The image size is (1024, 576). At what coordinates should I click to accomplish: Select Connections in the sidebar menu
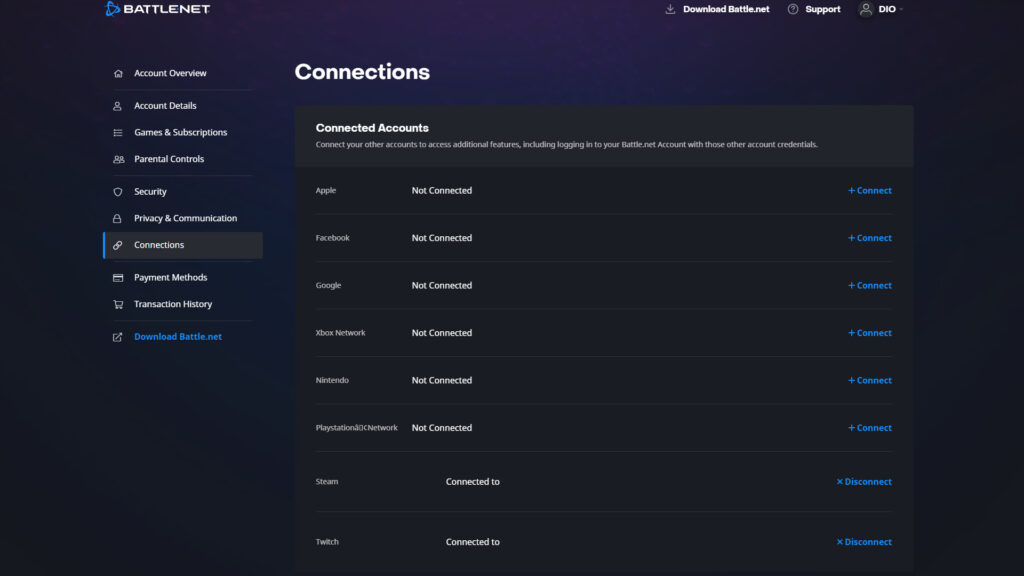(159, 245)
